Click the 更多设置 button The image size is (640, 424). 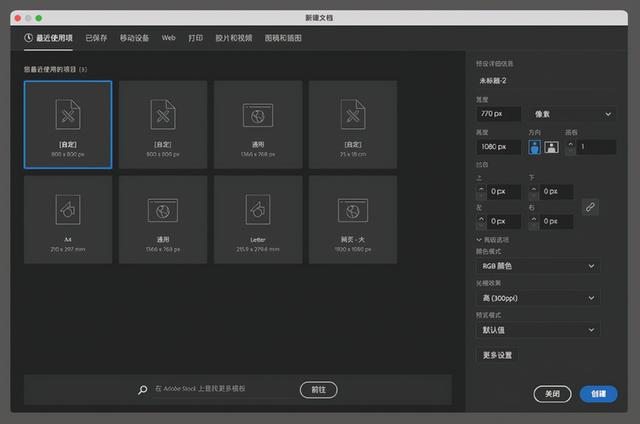pyautogui.click(x=497, y=355)
